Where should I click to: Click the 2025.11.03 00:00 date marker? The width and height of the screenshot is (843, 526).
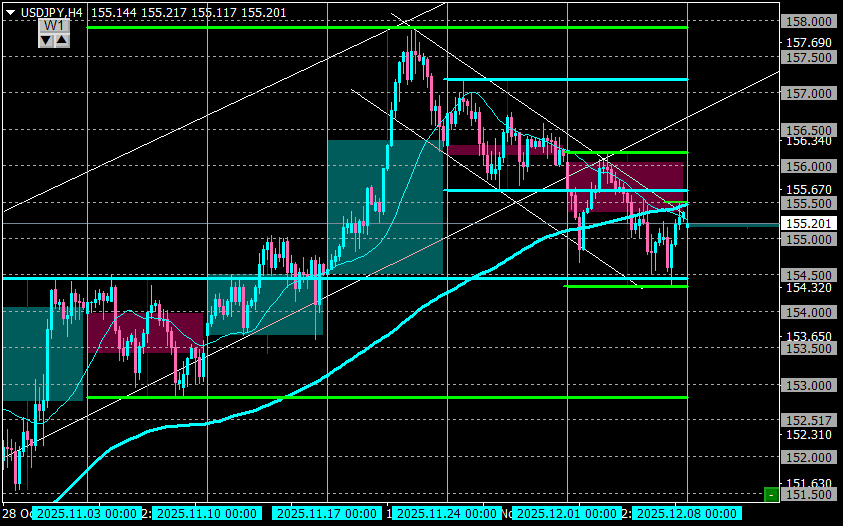[87, 514]
